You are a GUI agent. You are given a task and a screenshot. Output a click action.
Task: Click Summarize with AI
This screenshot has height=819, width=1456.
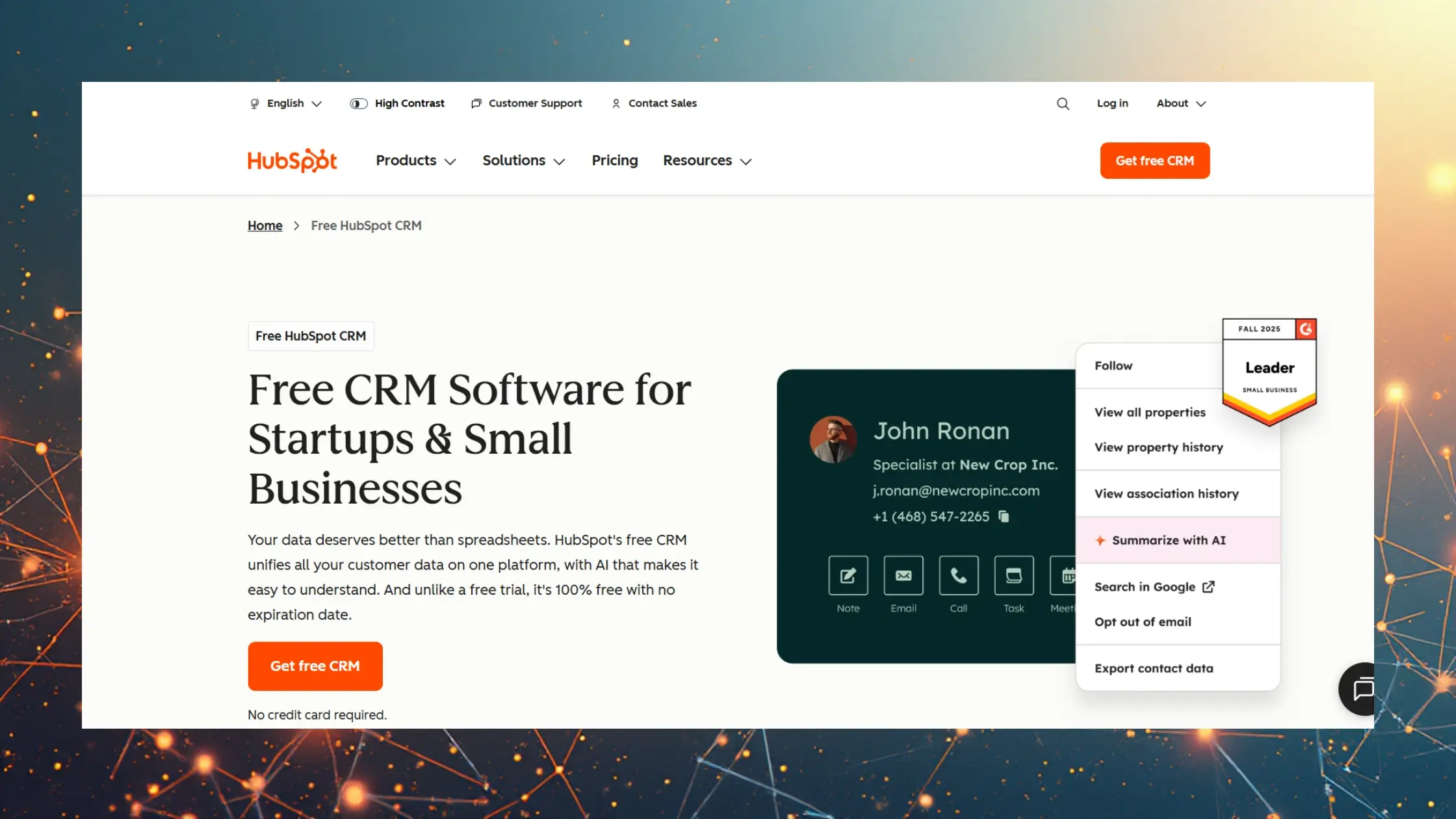(x=1168, y=540)
